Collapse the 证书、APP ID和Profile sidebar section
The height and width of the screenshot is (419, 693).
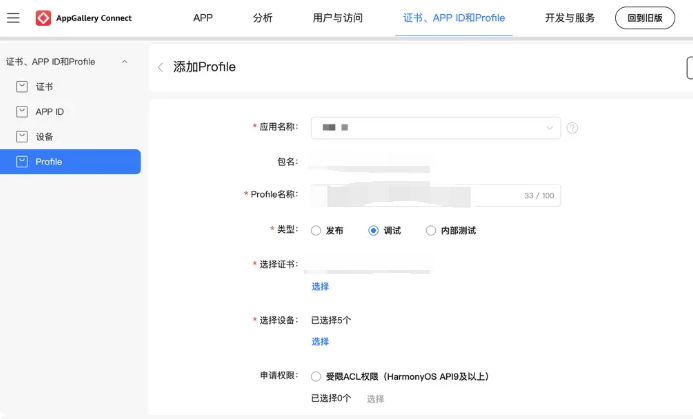(125, 62)
